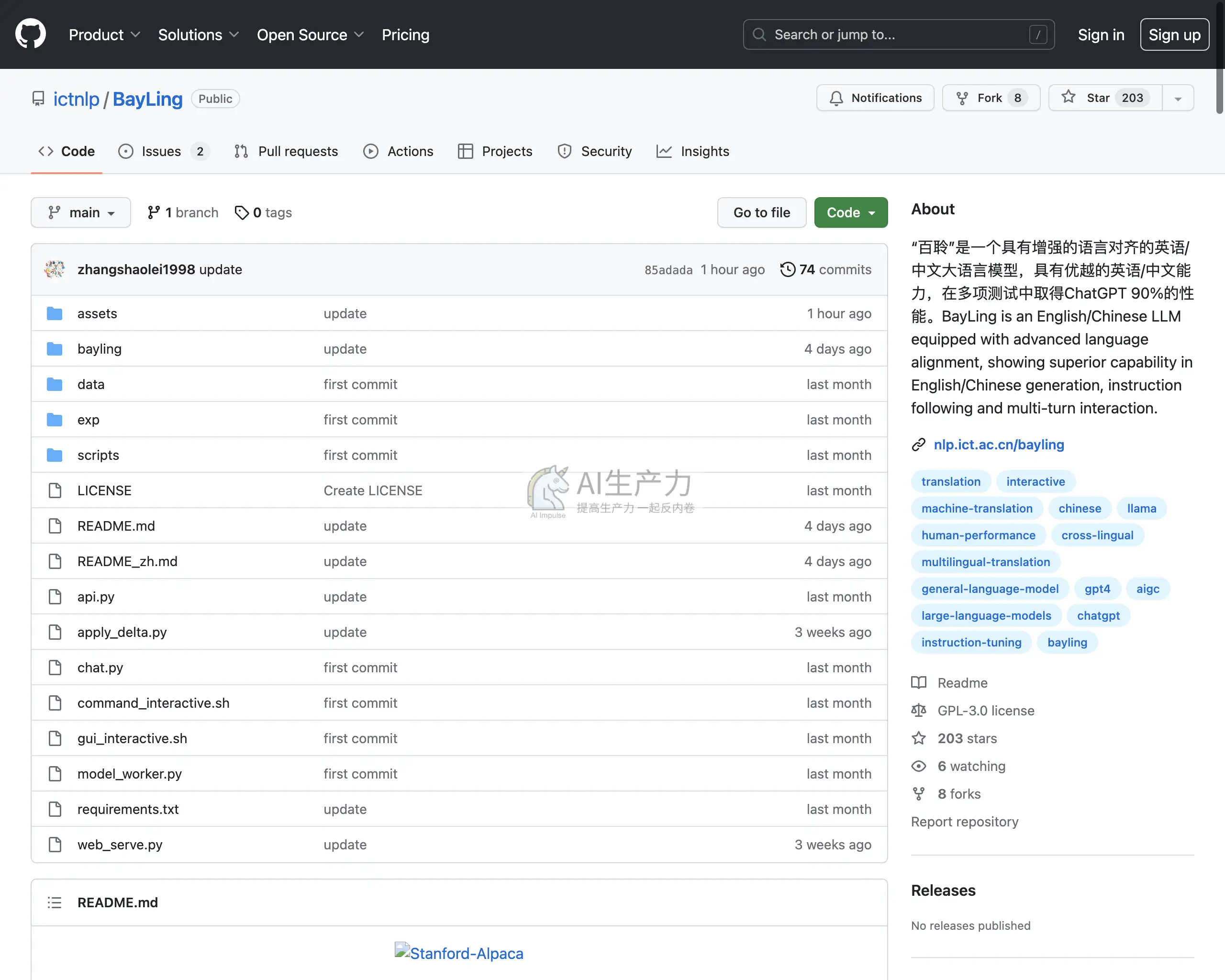The image size is (1225, 980).
Task: Click the Go to file button
Action: pos(761,212)
